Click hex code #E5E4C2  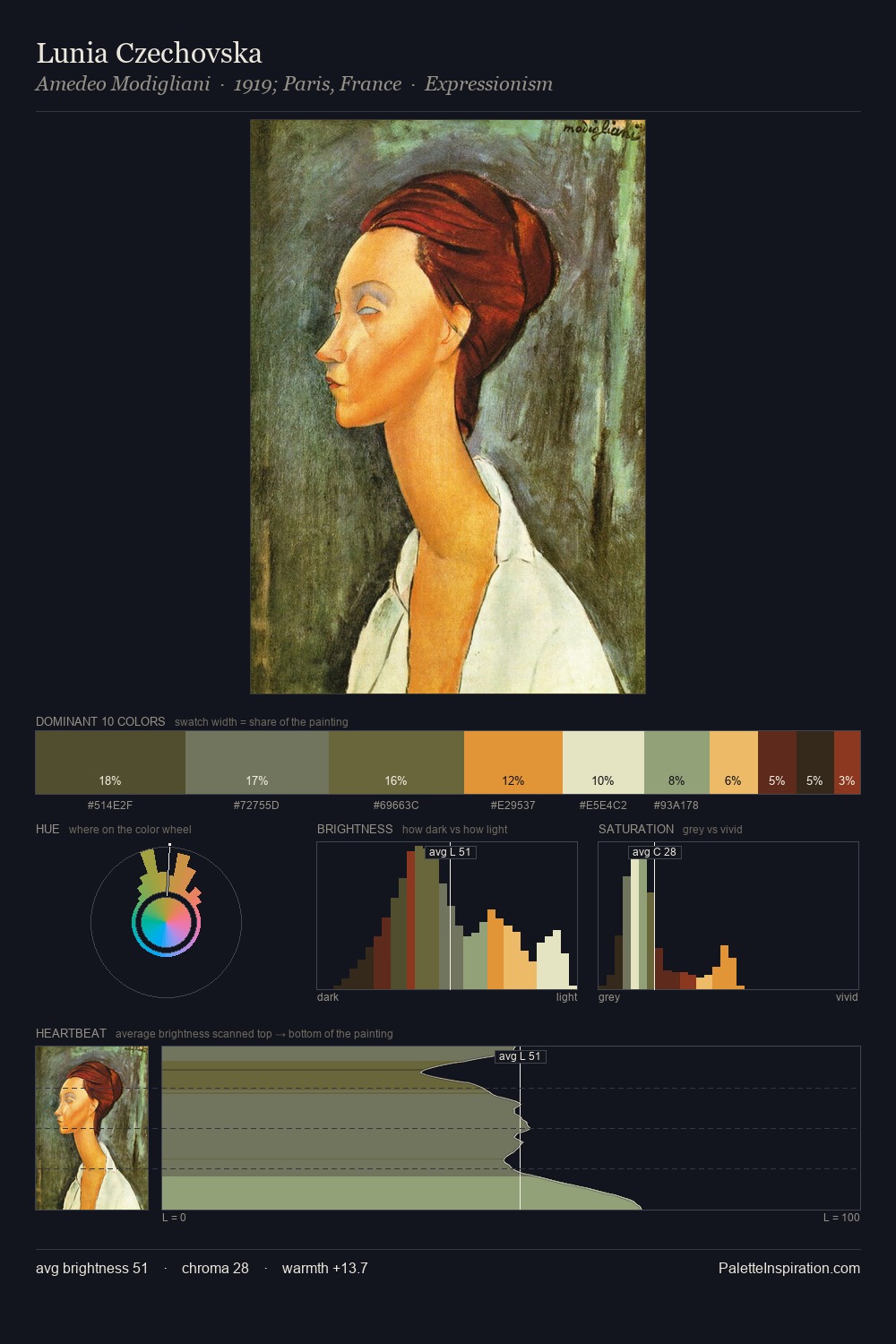[603, 806]
